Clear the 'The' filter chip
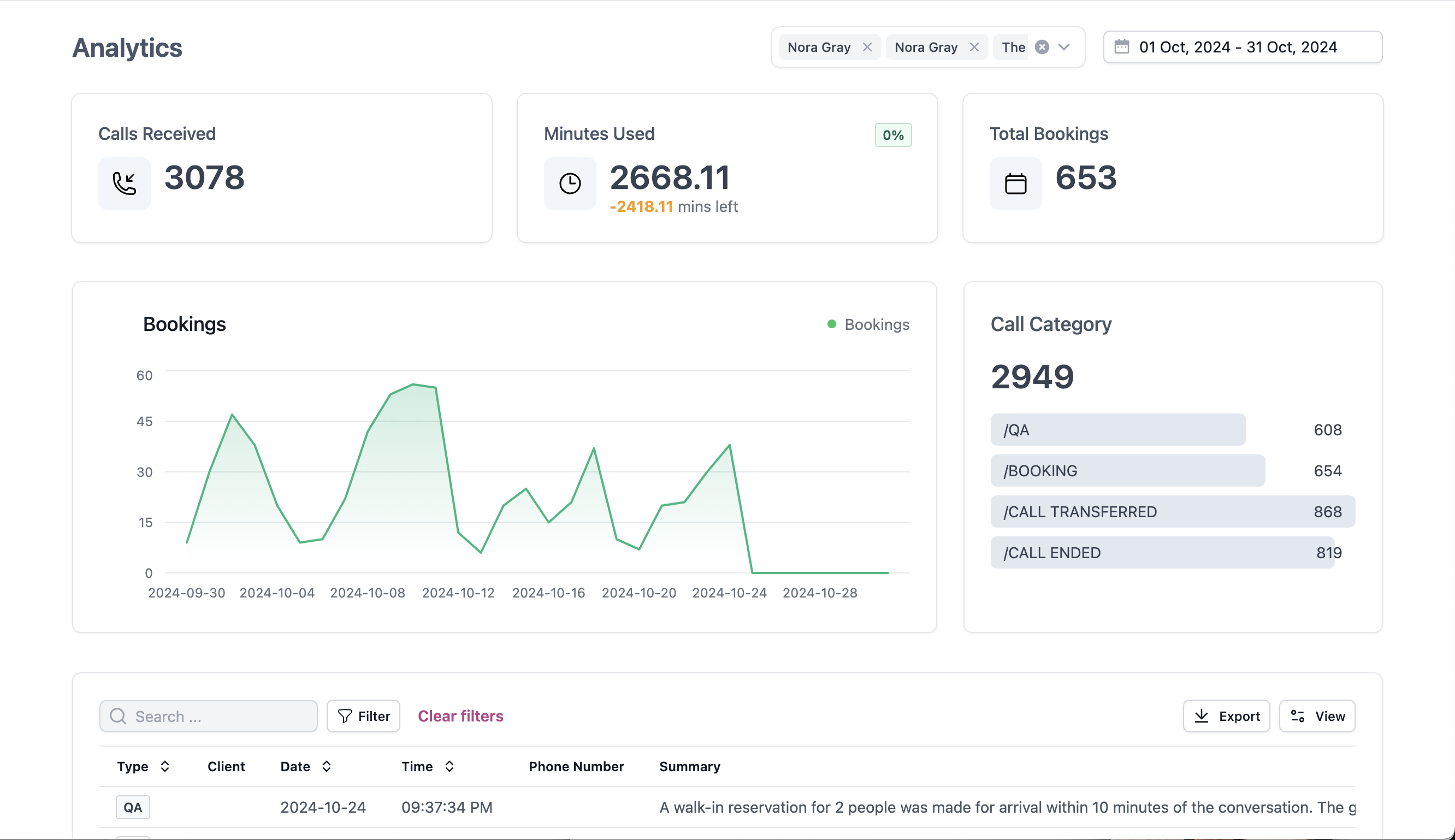This screenshot has width=1455, height=840. [1042, 47]
